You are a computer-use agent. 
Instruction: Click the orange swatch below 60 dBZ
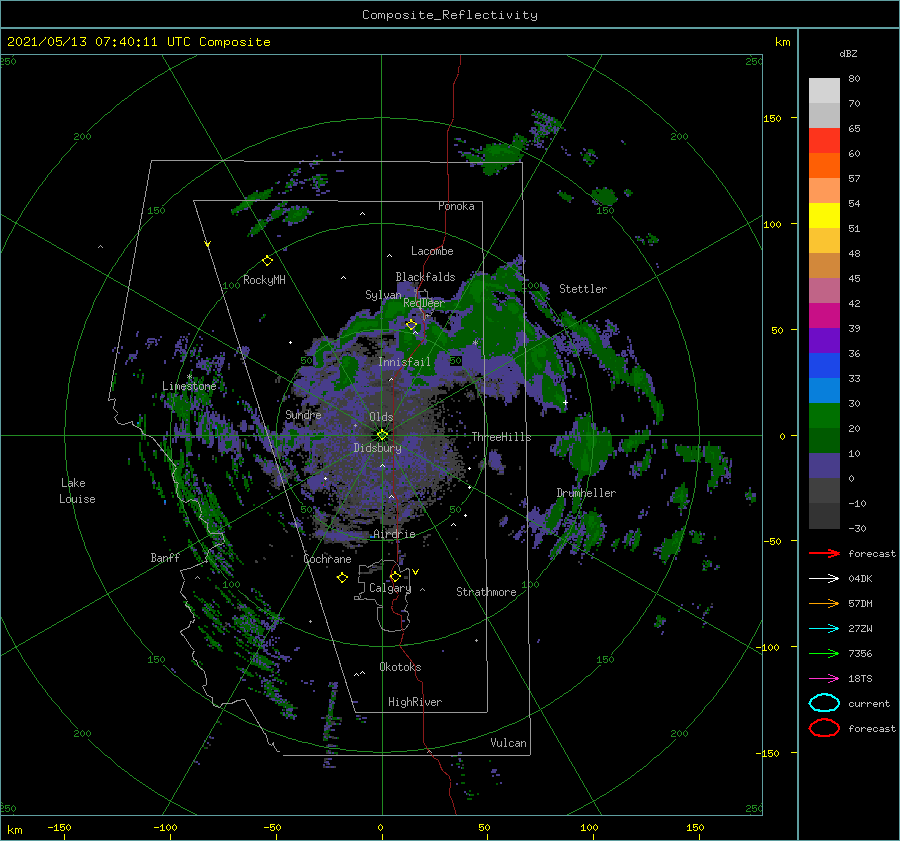[824, 165]
